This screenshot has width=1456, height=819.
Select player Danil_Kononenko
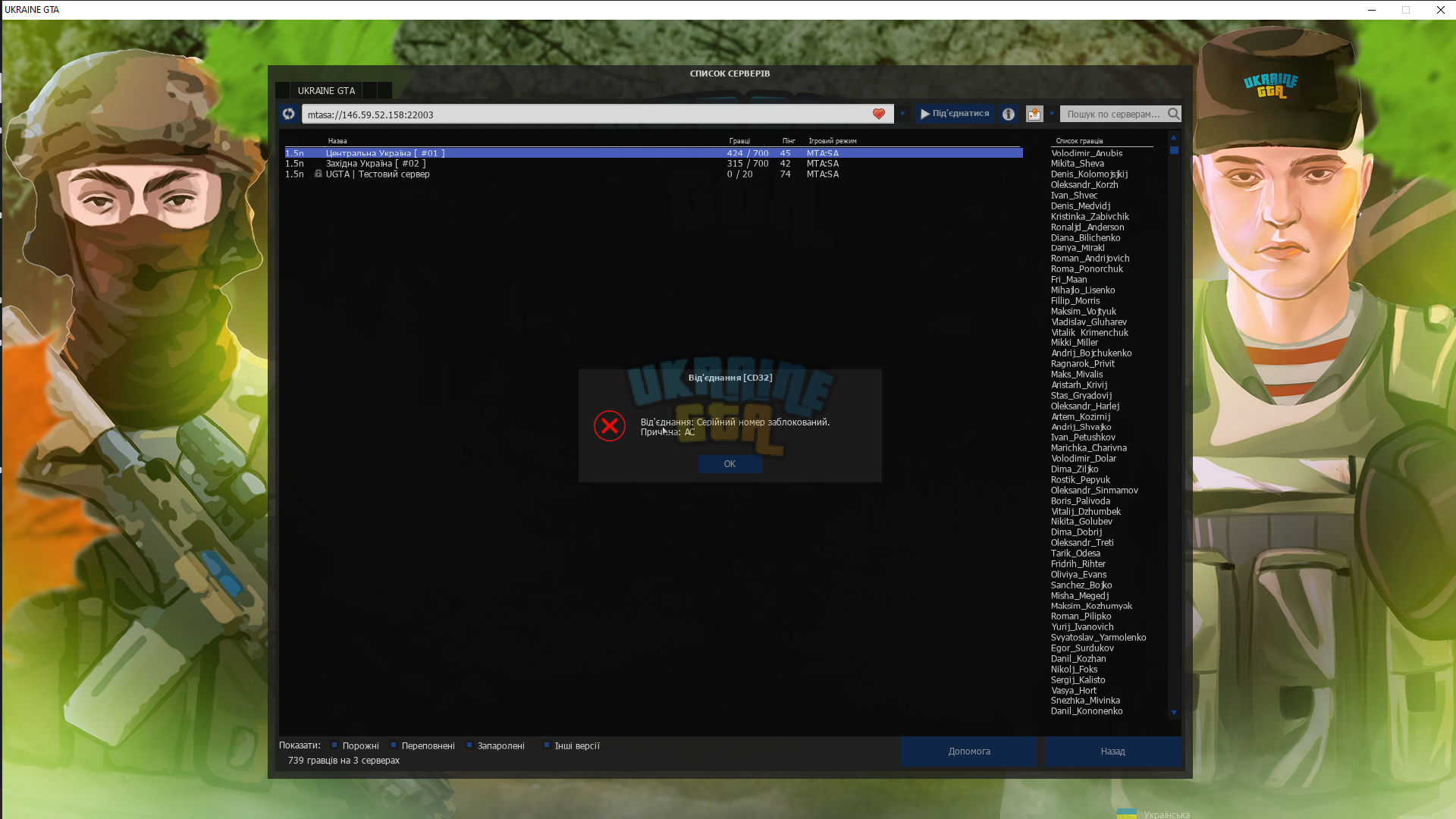(1087, 711)
